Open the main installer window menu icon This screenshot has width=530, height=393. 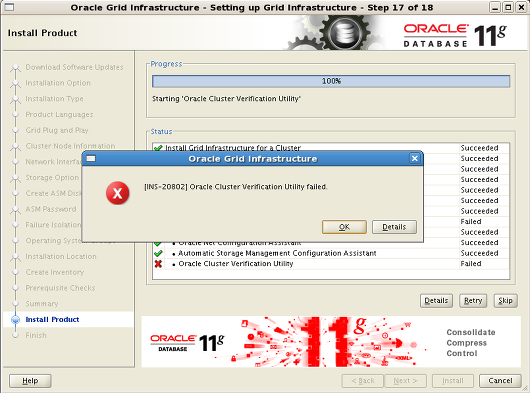pyautogui.click(x=8, y=7)
